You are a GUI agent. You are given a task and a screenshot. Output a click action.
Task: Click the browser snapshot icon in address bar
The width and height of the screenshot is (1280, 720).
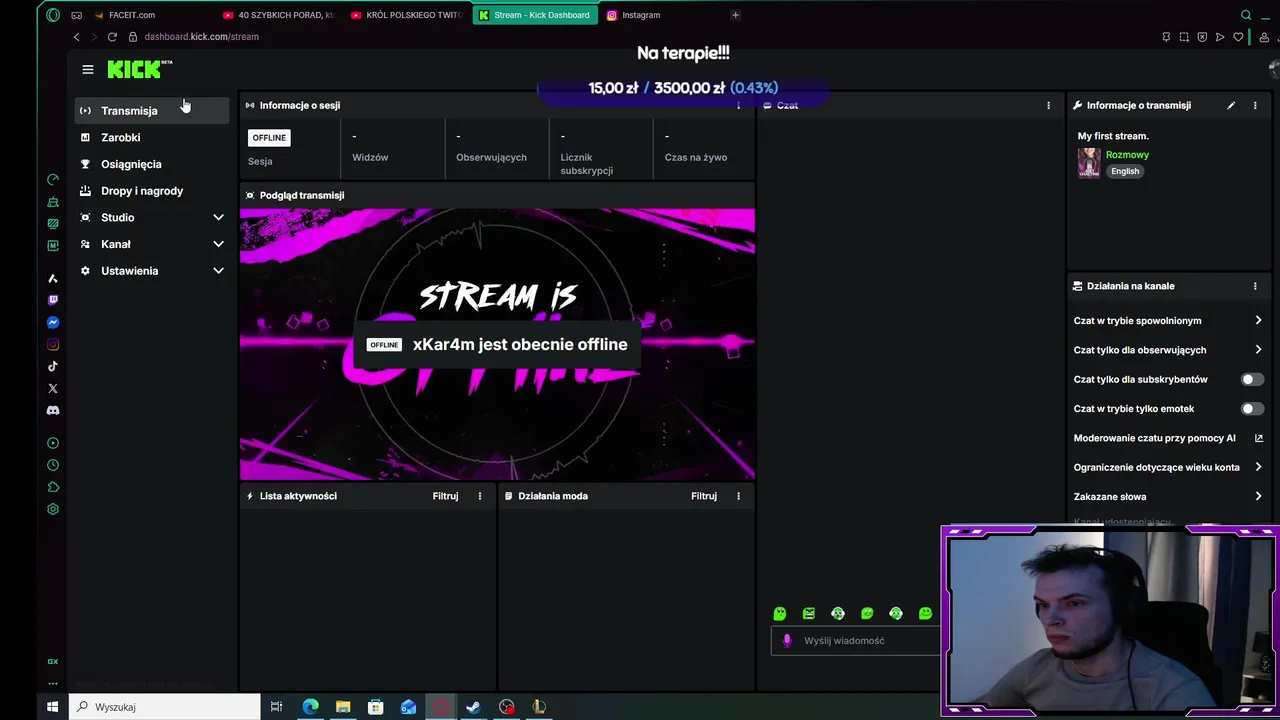1184,37
